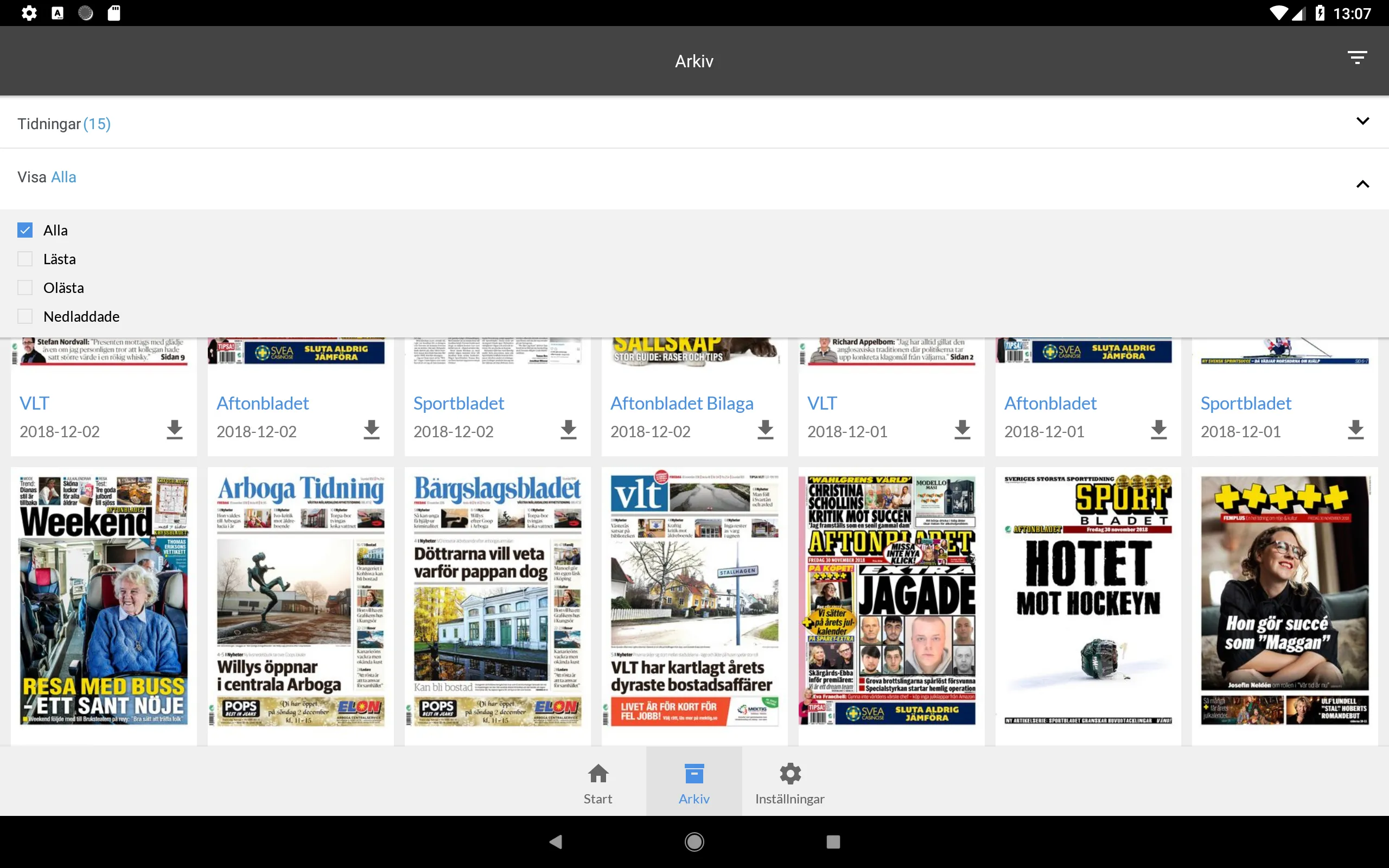
Task: Toggle the Alla checkbox selection
Action: pos(25,230)
